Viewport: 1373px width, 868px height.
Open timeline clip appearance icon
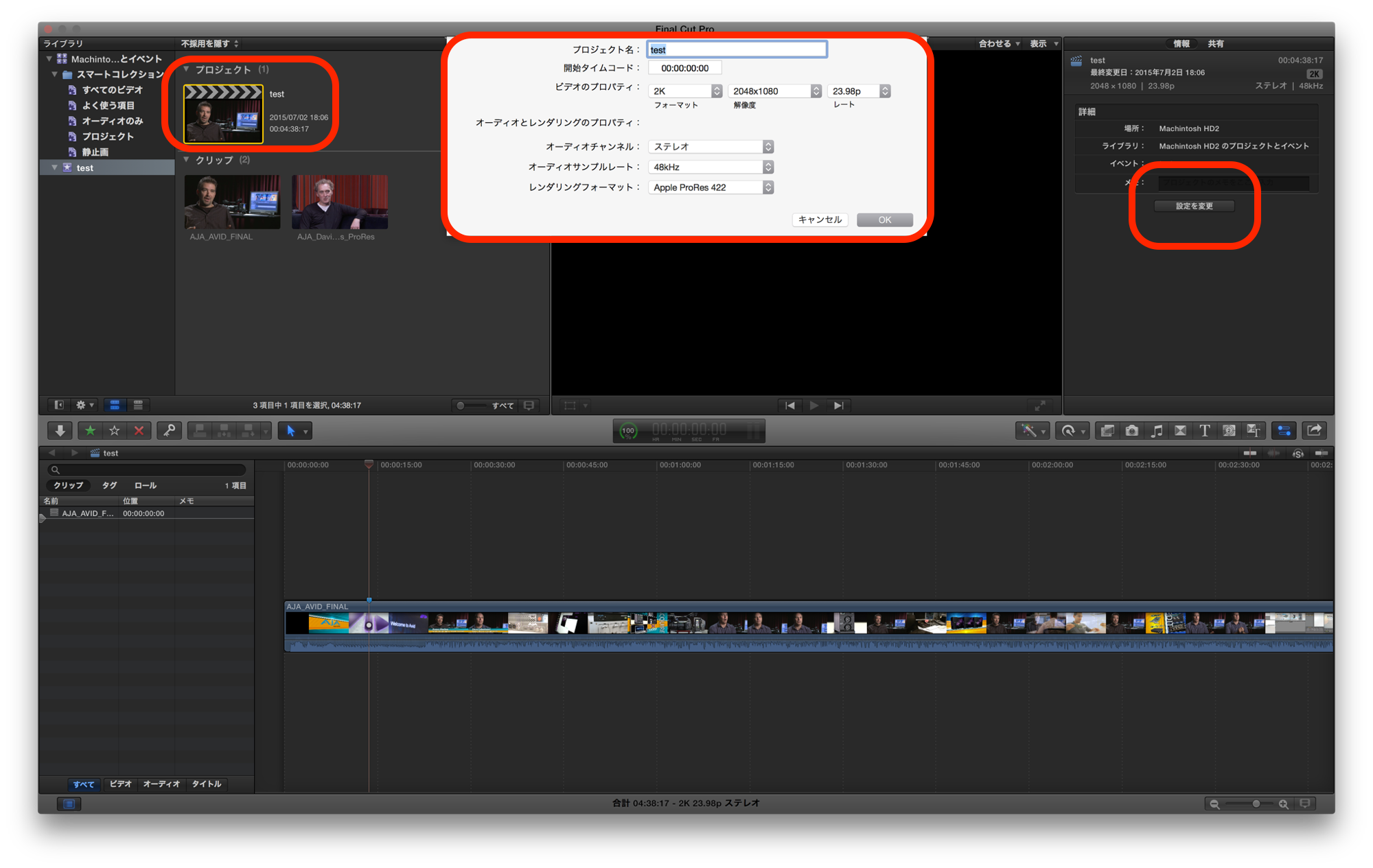click(x=1305, y=804)
